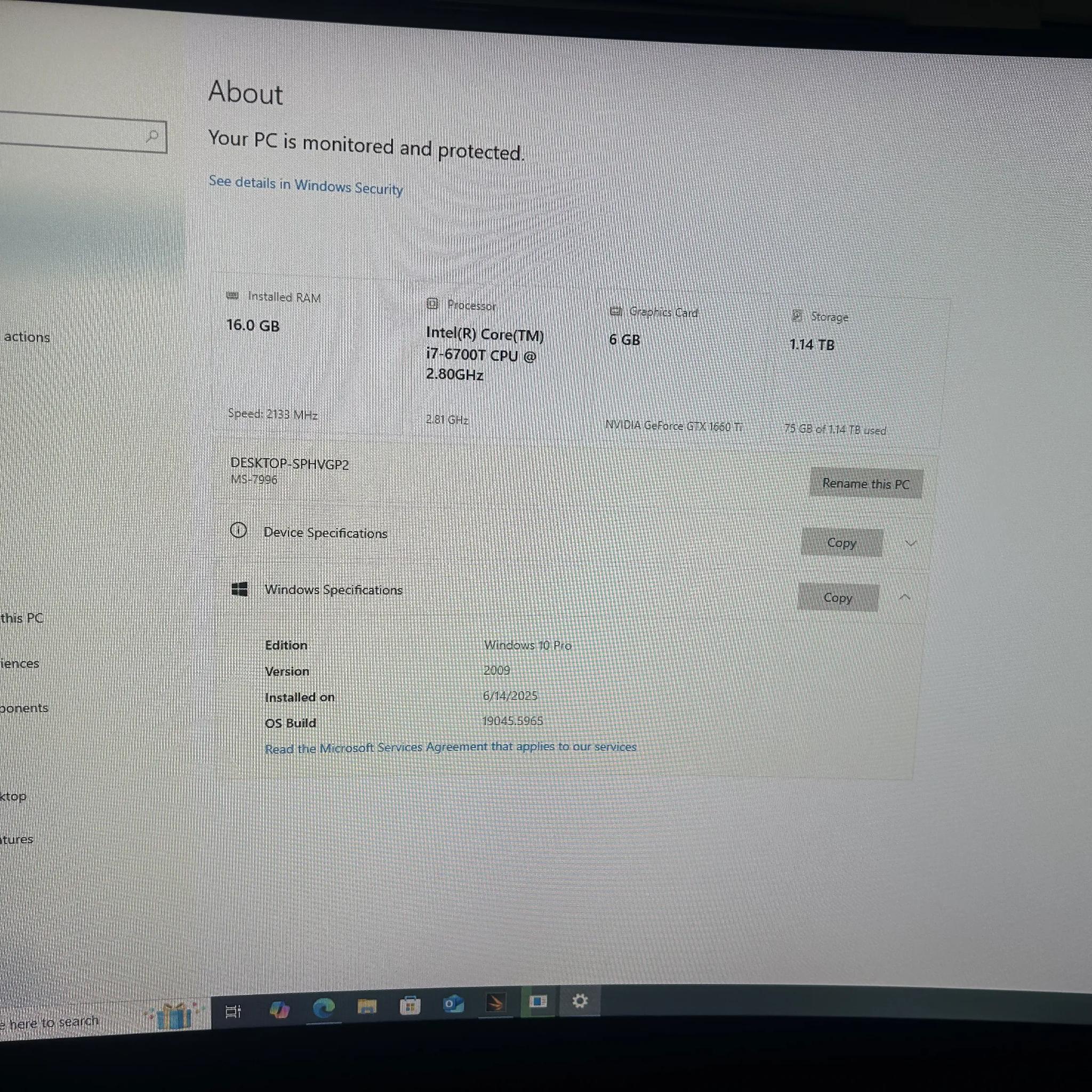Select sidebar item ending in 'actions'
This screenshot has width=1092, height=1092.
pos(27,337)
